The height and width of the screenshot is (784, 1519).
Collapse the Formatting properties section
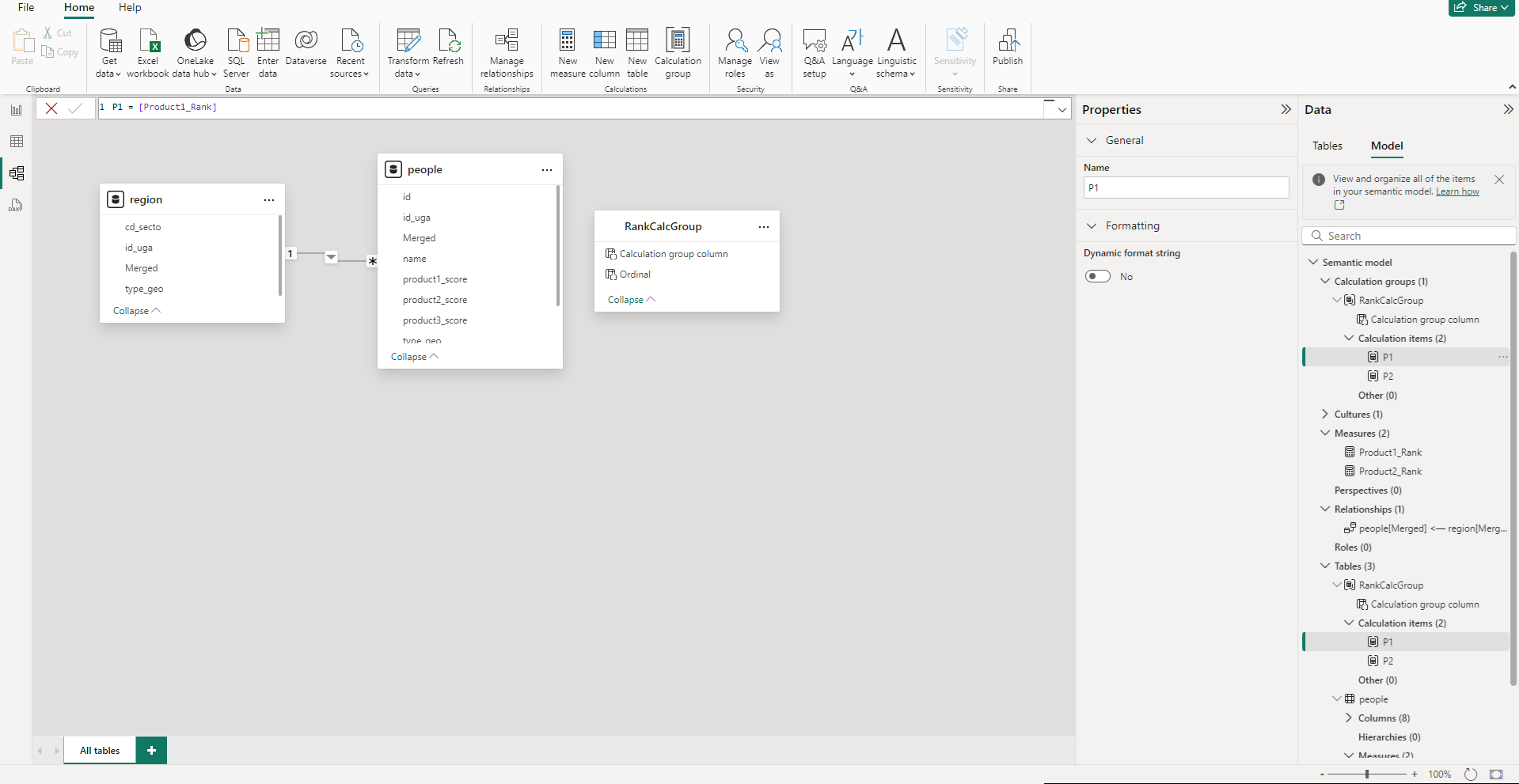pyautogui.click(x=1092, y=225)
